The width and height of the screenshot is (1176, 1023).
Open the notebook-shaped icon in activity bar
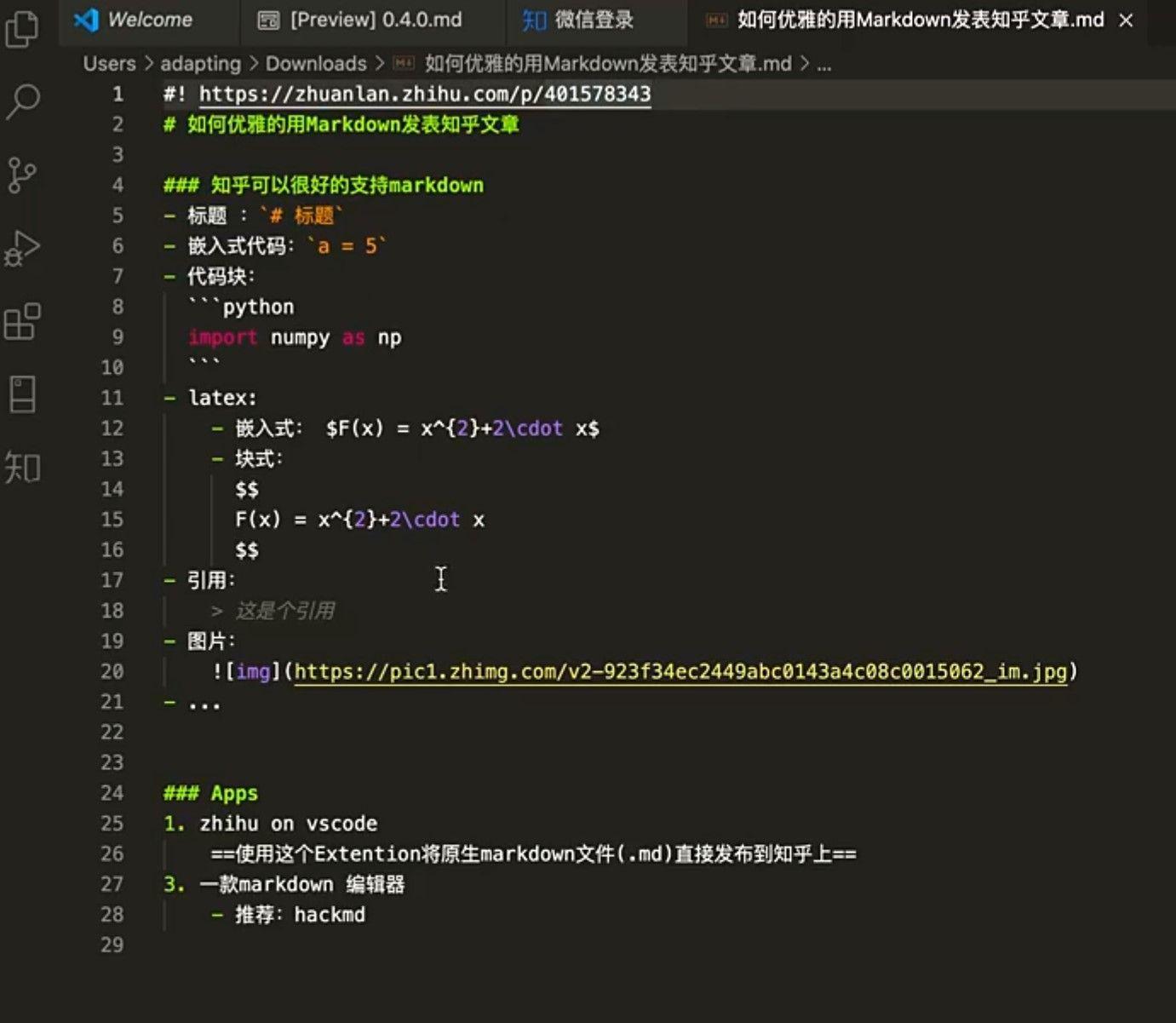22,394
